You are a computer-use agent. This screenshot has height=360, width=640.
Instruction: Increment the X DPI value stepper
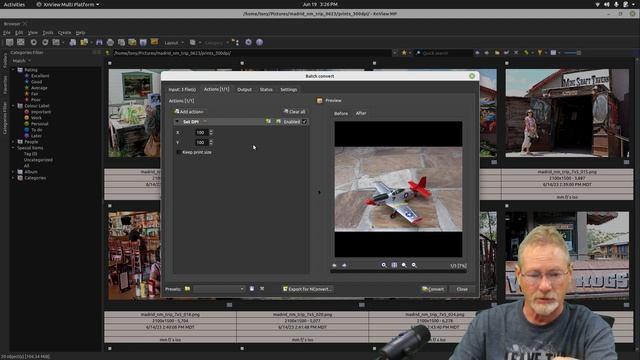pos(211,131)
